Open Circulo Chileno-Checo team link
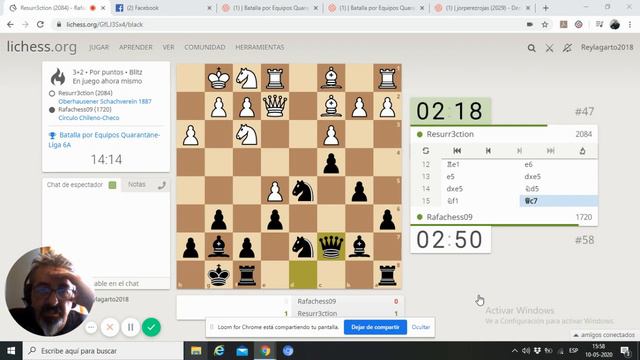The width and height of the screenshot is (640, 360). [x=89, y=118]
